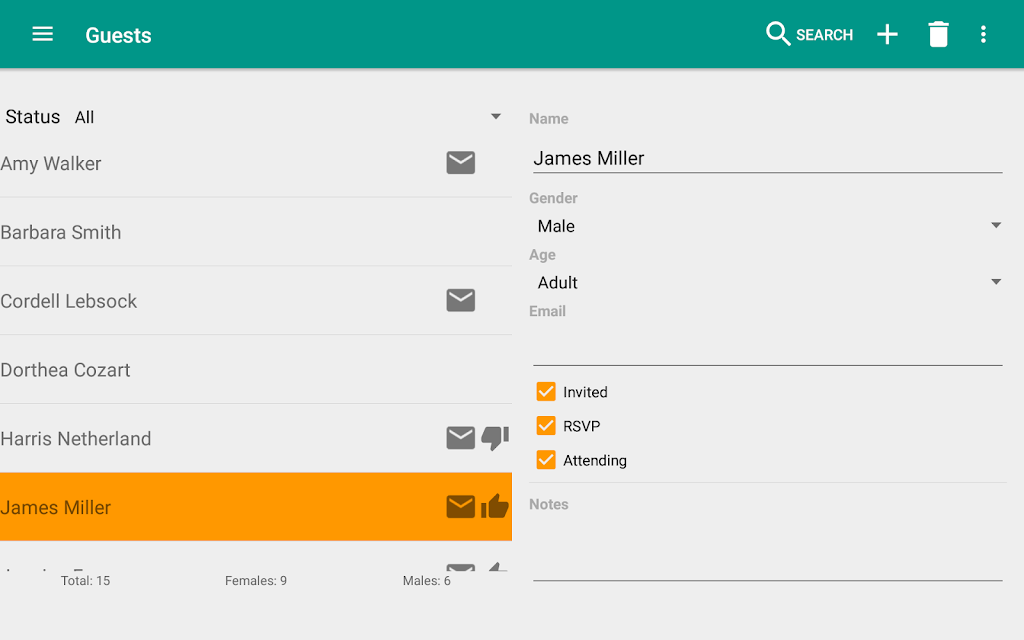Uncheck the Invited checkbox
The width and height of the screenshot is (1024, 640).
(546, 391)
